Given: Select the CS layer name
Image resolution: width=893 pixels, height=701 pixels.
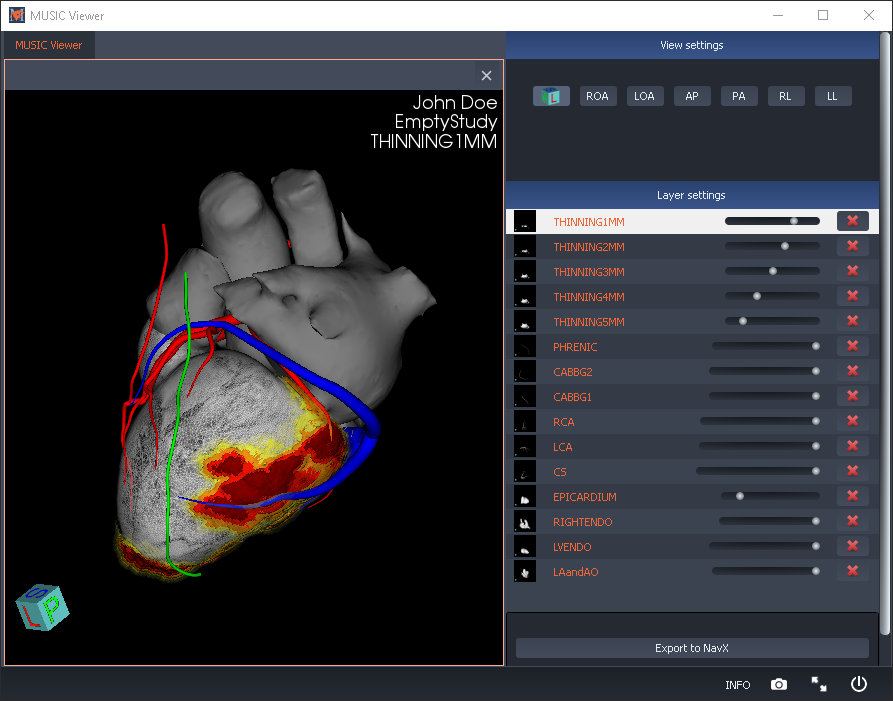Looking at the screenshot, I should click(560, 473).
